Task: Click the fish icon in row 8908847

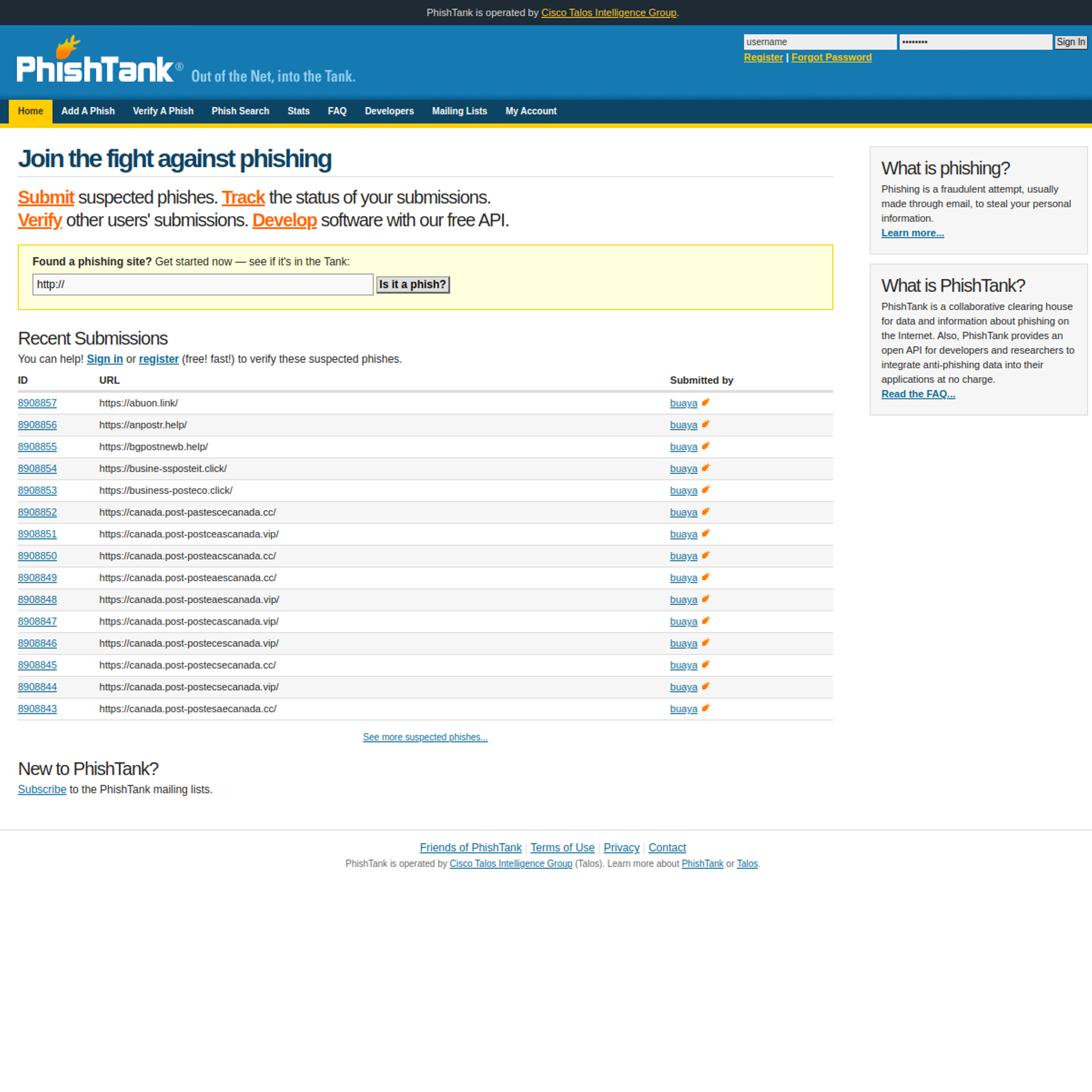Action: coord(705,621)
